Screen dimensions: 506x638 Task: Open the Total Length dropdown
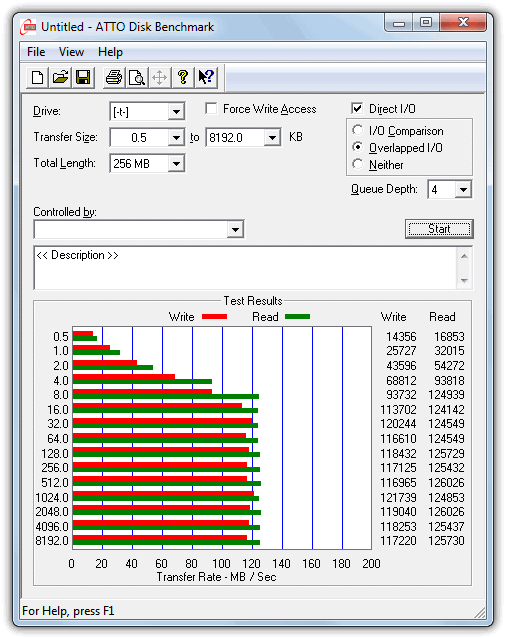[176, 164]
